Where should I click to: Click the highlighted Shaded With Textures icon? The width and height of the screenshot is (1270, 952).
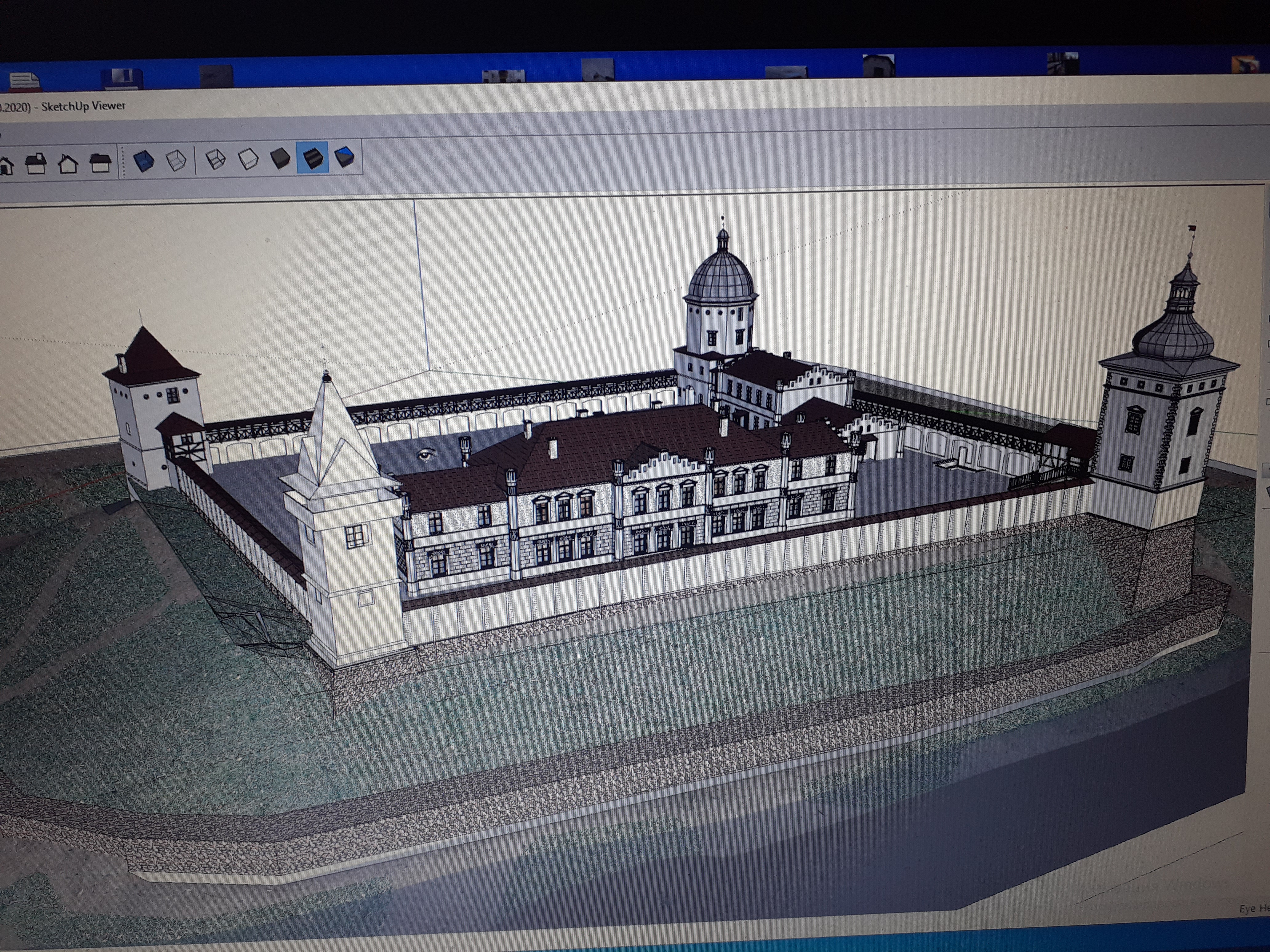click(312, 158)
